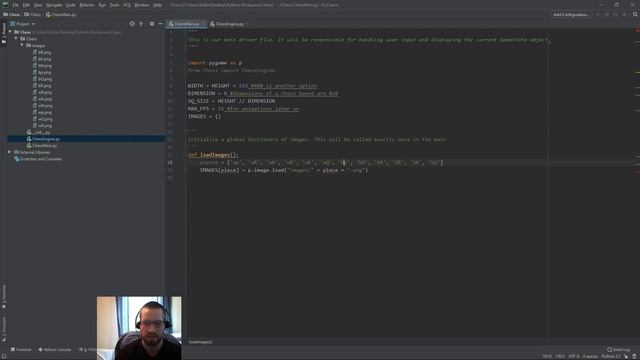Open the Event Log
640x360 pixels.
click(x=618, y=350)
